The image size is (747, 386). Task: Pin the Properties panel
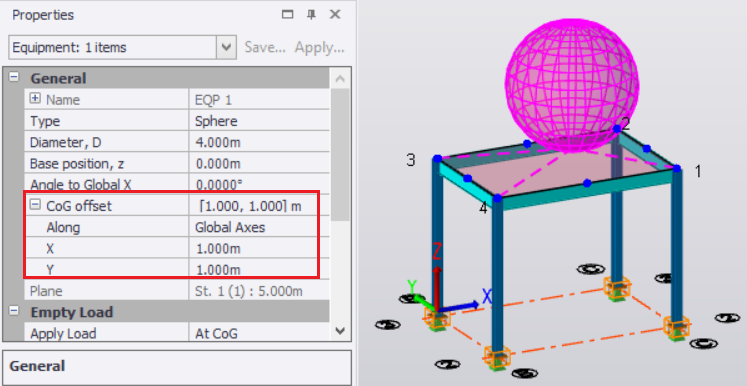pos(312,15)
